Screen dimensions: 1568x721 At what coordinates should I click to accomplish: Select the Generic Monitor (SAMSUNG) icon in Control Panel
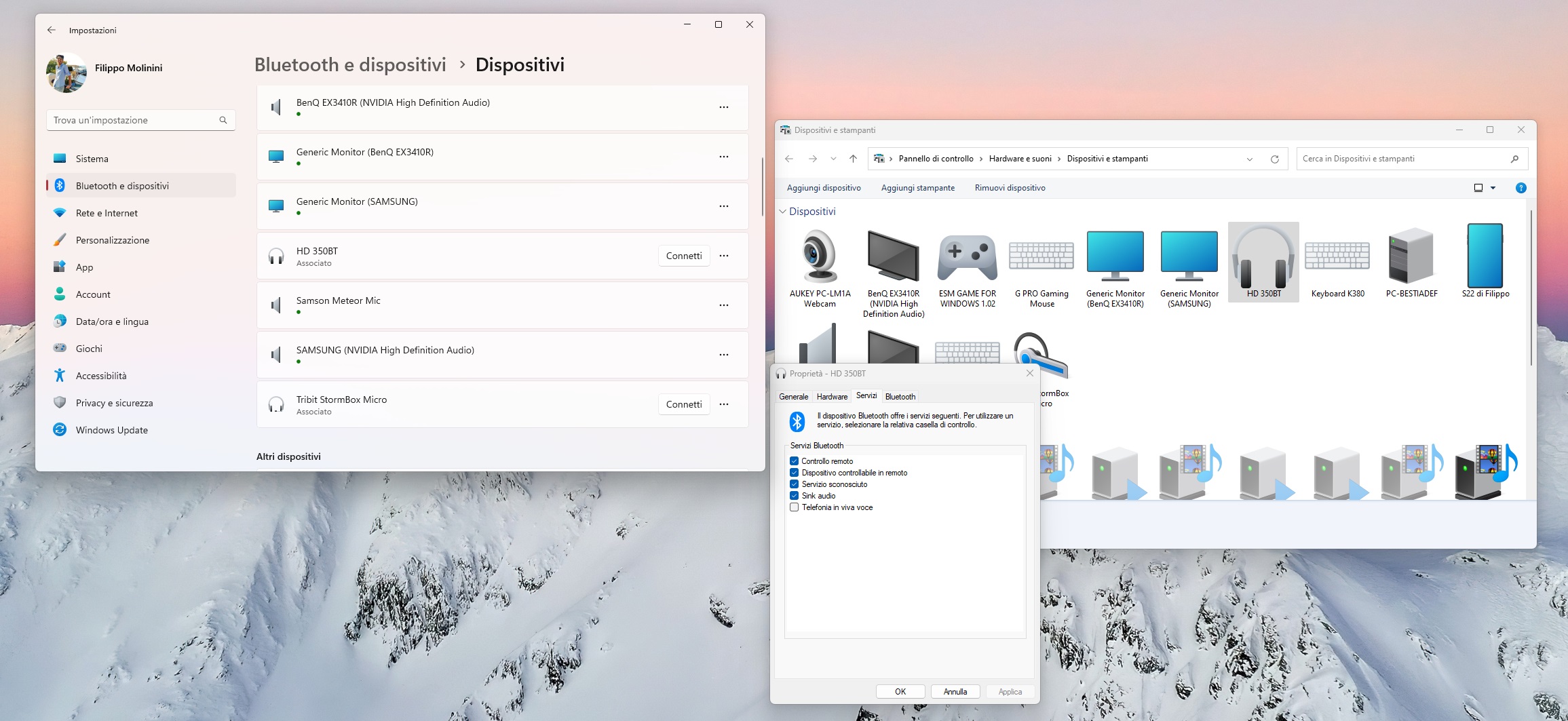pyautogui.click(x=1189, y=268)
